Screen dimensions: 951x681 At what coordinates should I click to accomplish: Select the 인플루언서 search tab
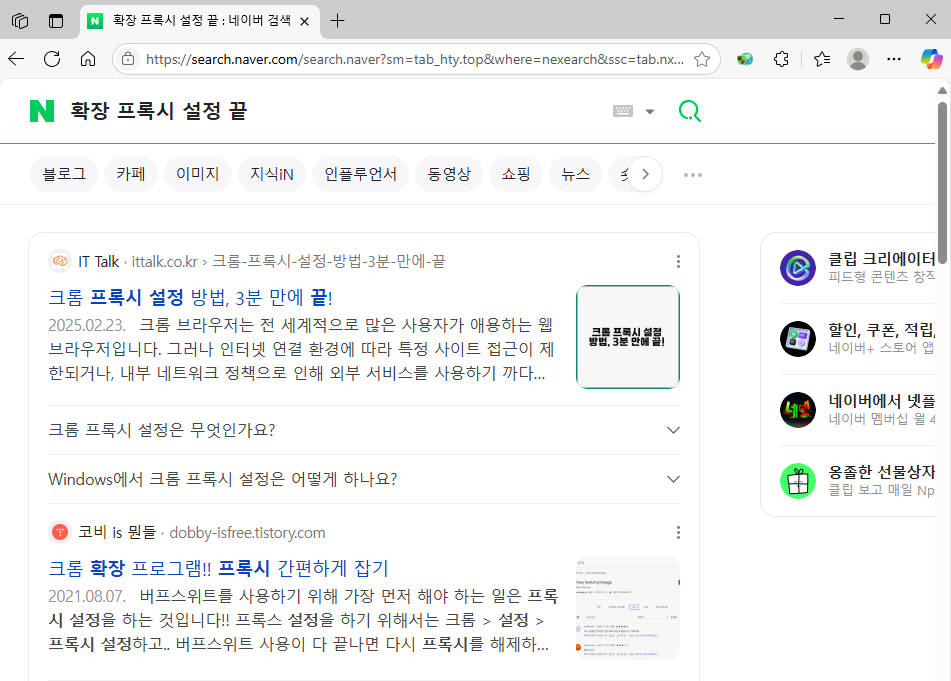tap(360, 175)
